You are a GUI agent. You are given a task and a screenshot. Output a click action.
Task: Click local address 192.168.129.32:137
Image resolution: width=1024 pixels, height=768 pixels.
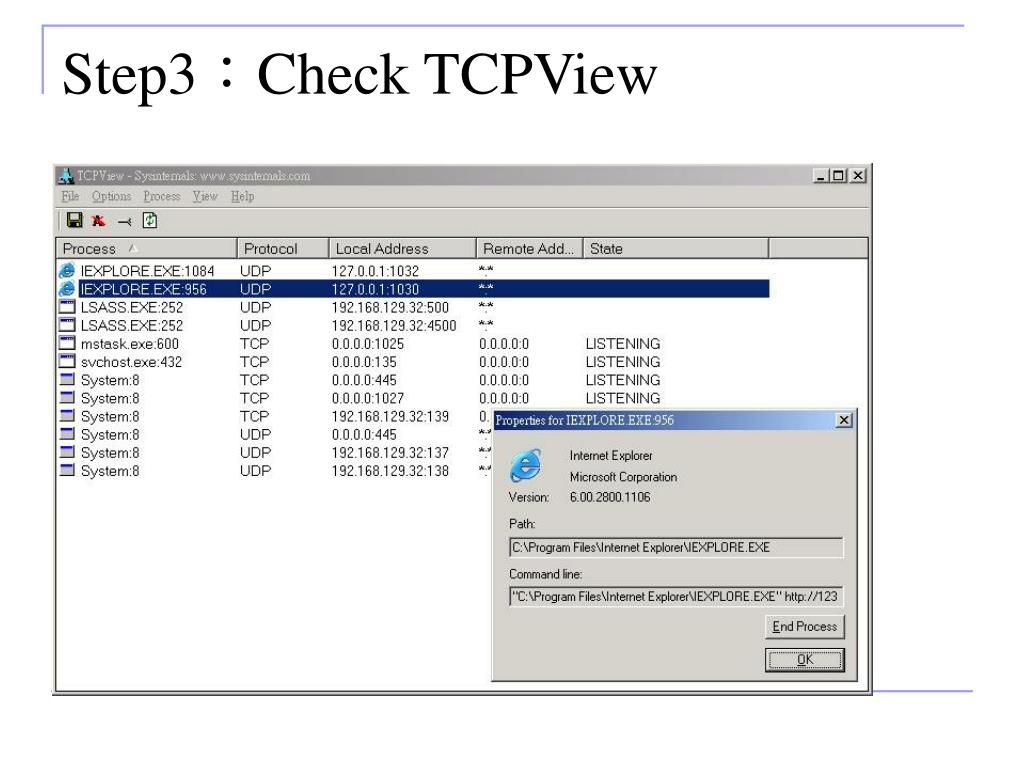click(390, 453)
